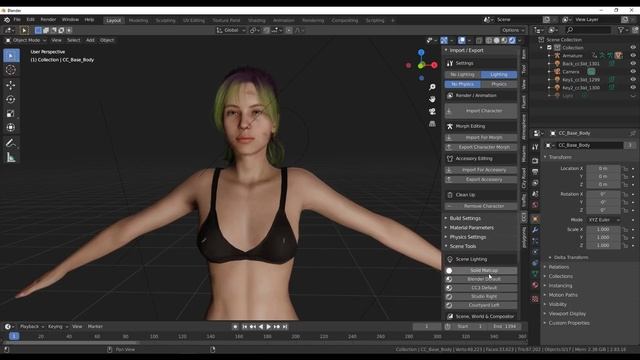Toggle the Collection exclude checkbox
Image resolution: width=640 pixels, height=360 pixels.
click(x=549, y=48)
